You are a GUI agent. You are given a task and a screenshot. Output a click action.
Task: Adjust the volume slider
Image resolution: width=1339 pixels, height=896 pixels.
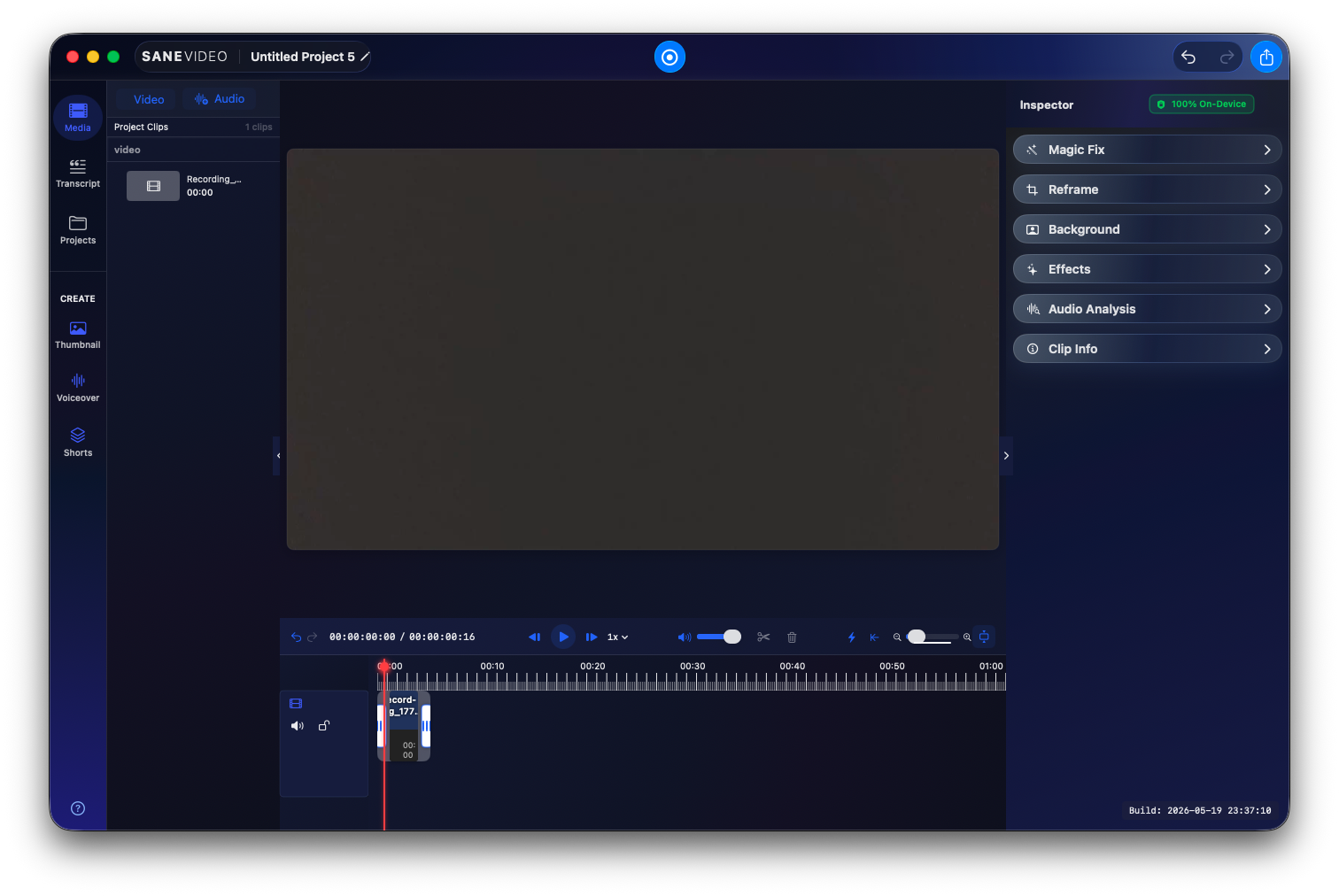718,637
